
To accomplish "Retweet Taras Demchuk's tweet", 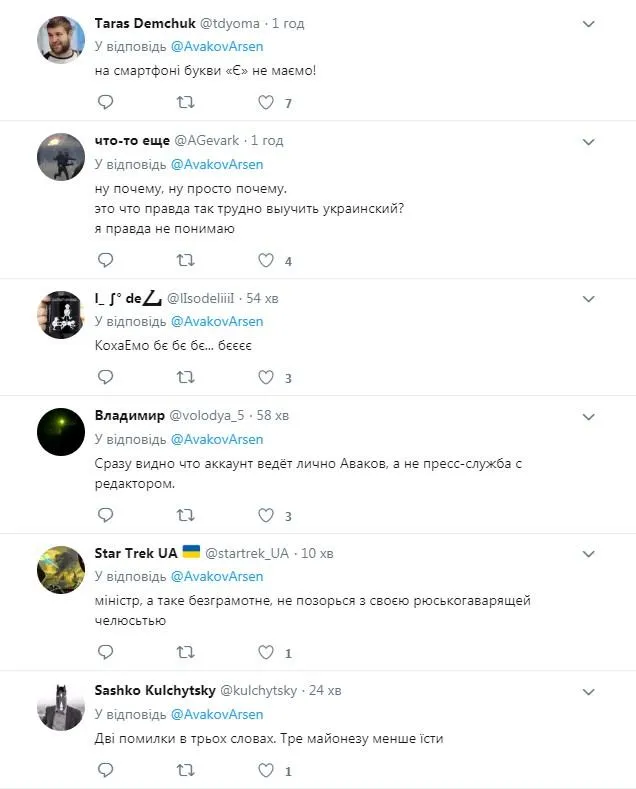I will [186, 102].
